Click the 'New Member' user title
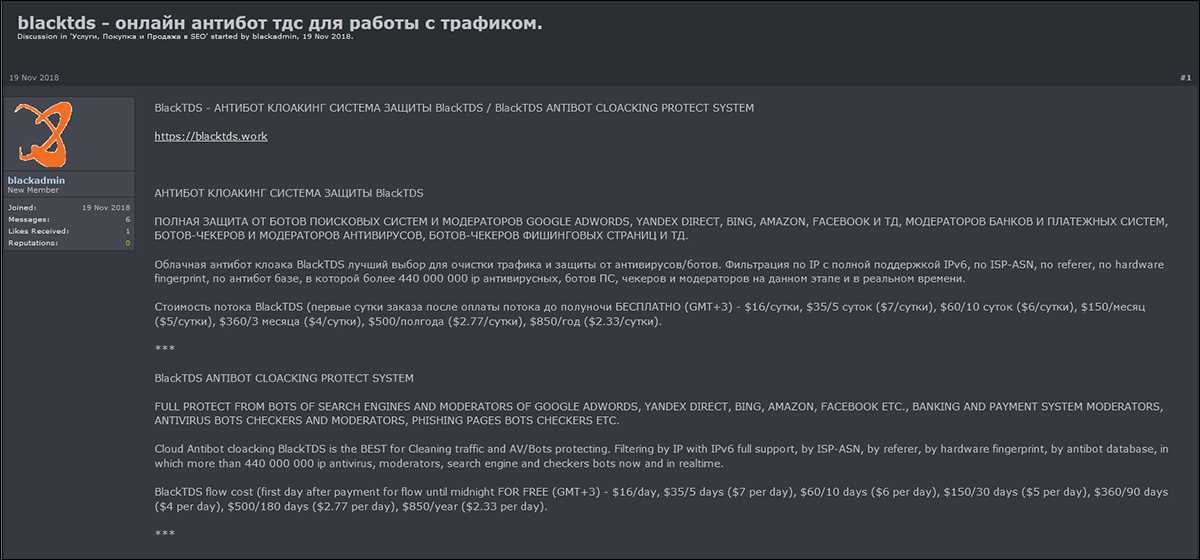This screenshot has width=1200, height=560. 31,190
